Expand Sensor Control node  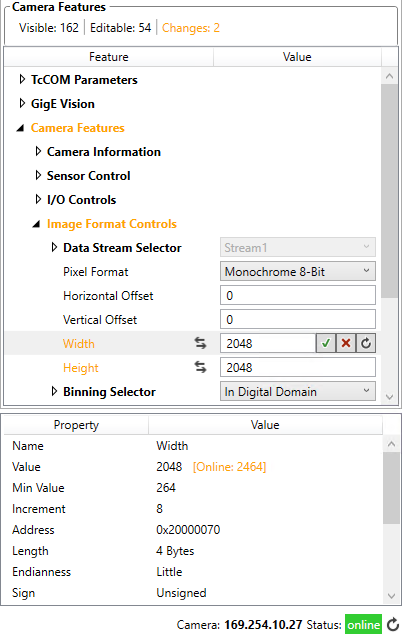click(38, 176)
